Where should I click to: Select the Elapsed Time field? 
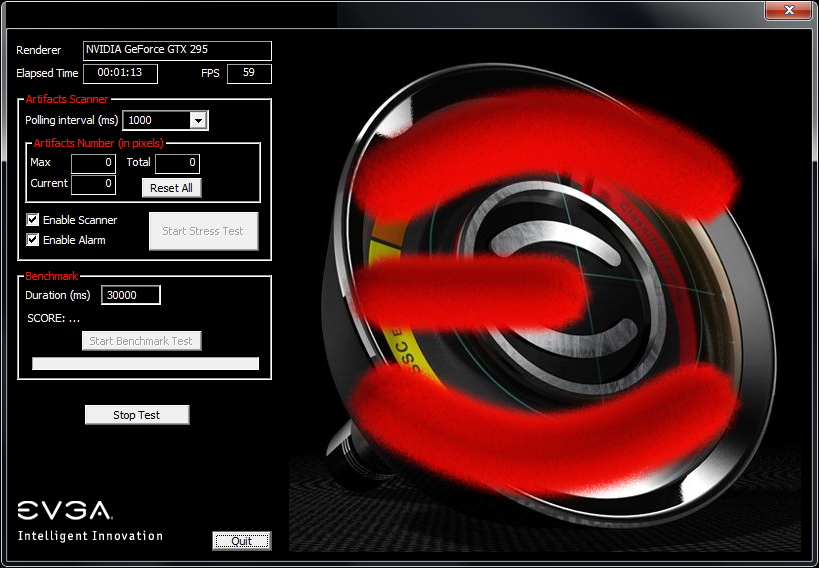pos(120,74)
